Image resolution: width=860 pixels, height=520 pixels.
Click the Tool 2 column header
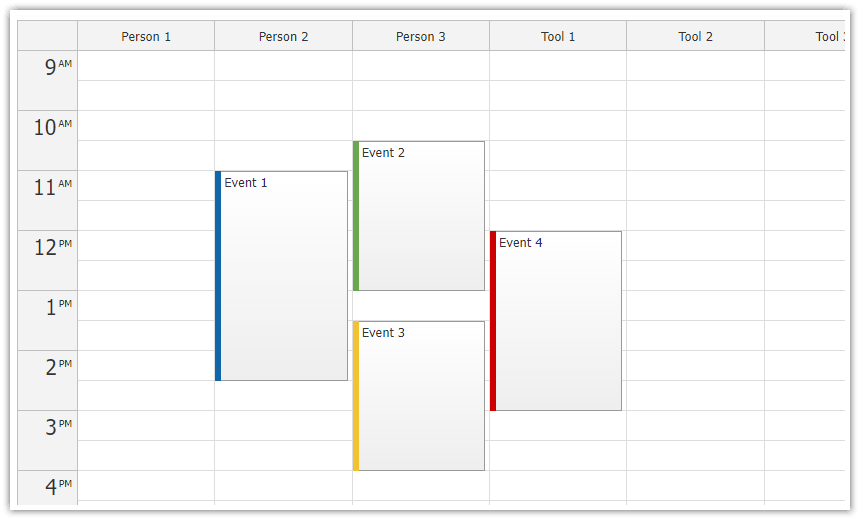pyautogui.click(x=695, y=36)
